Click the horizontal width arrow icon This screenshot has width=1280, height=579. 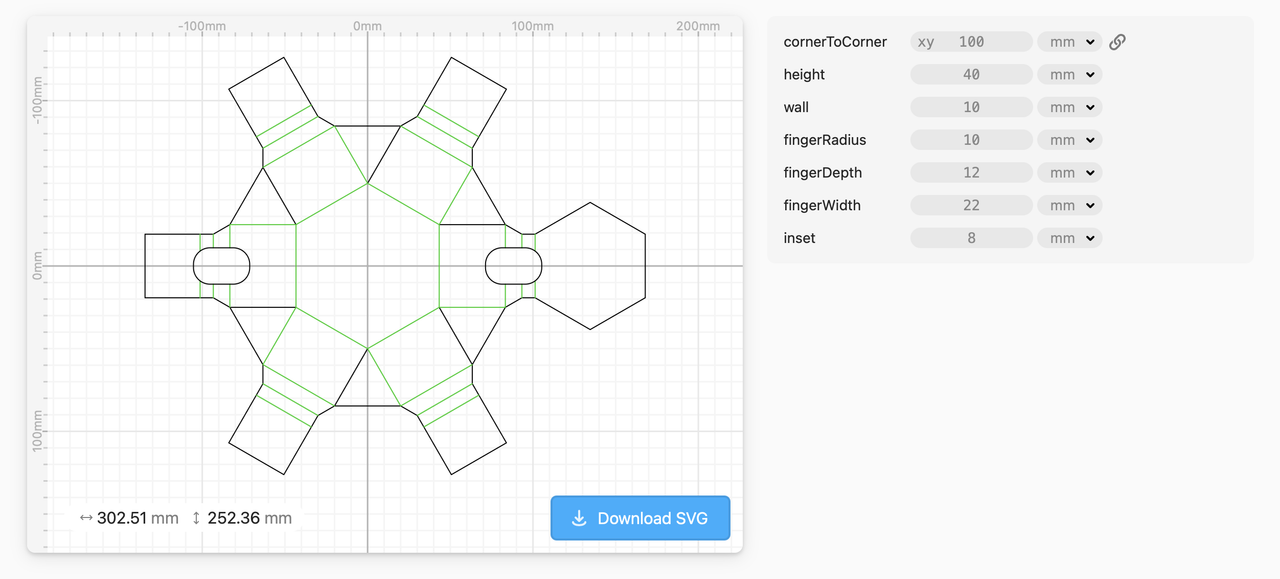tap(86, 518)
